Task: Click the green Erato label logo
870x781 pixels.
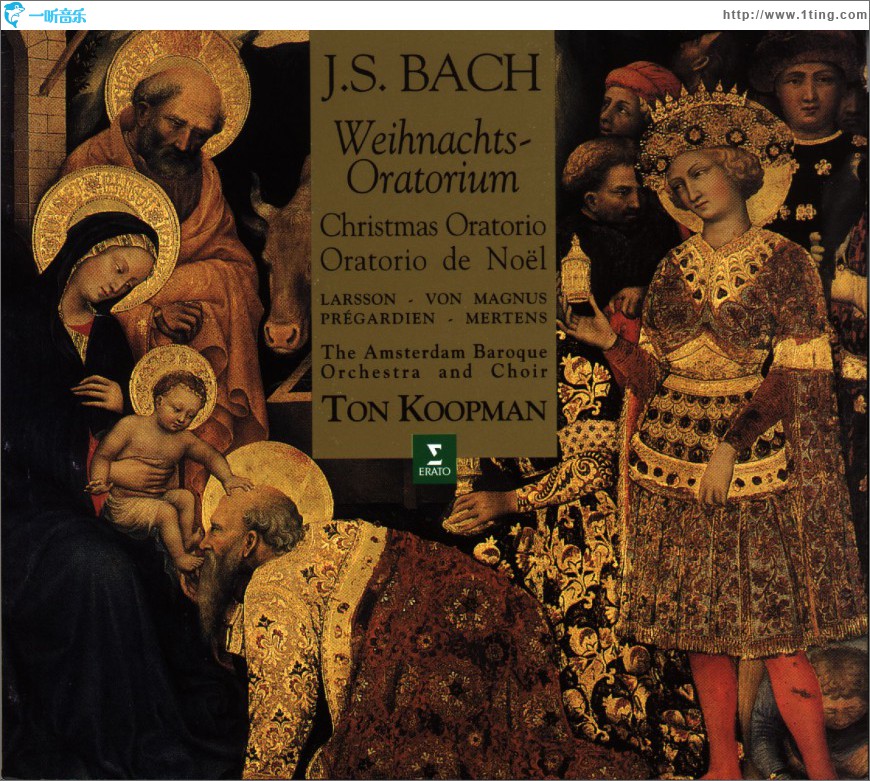Action: tap(434, 459)
